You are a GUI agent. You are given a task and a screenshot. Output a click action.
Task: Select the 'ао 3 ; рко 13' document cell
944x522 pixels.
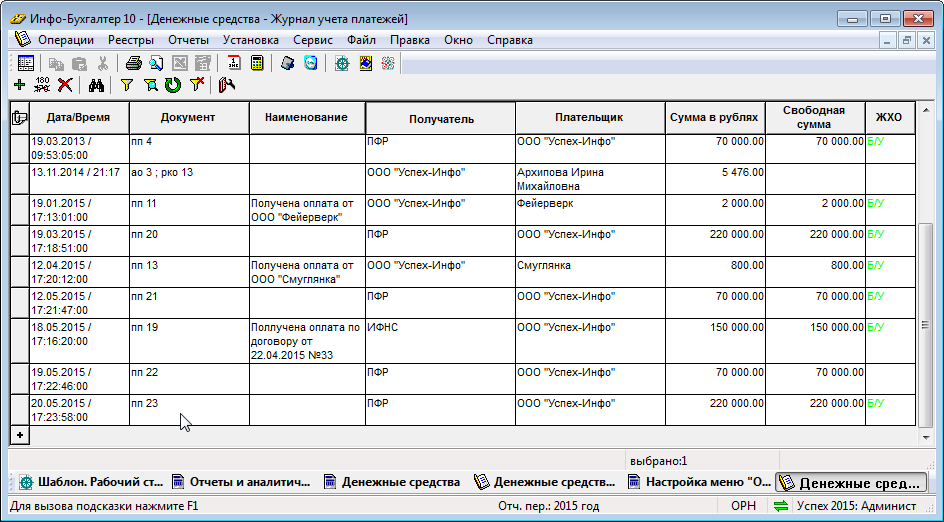(189, 179)
